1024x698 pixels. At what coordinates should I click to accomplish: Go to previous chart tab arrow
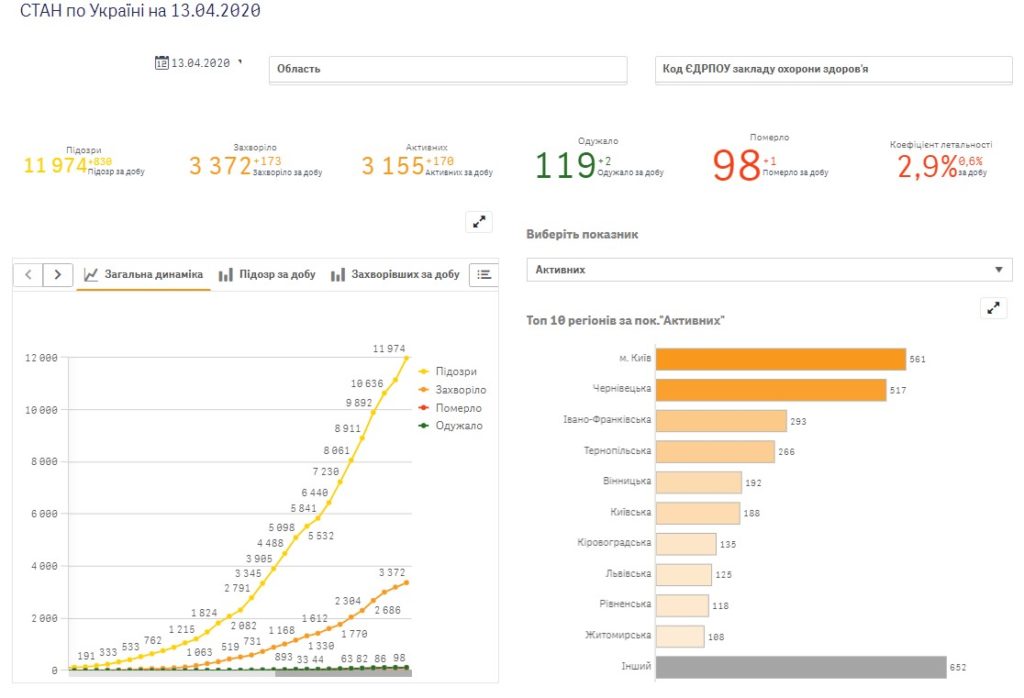pyautogui.click(x=29, y=274)
